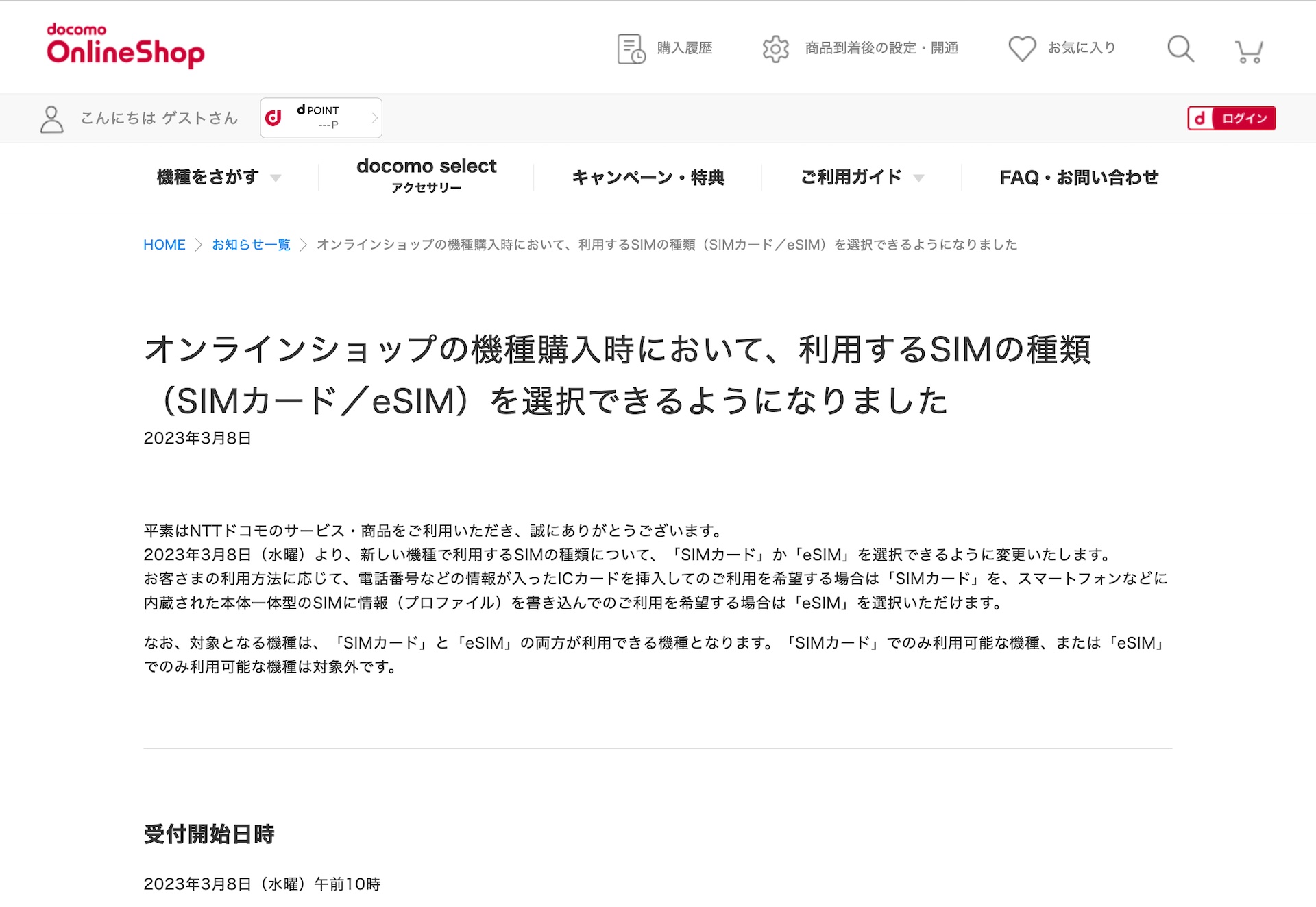Click the red d POINT logo icon
Image resolution: width=1316 pixels, height=907 pixels.
tap(273, 118)
